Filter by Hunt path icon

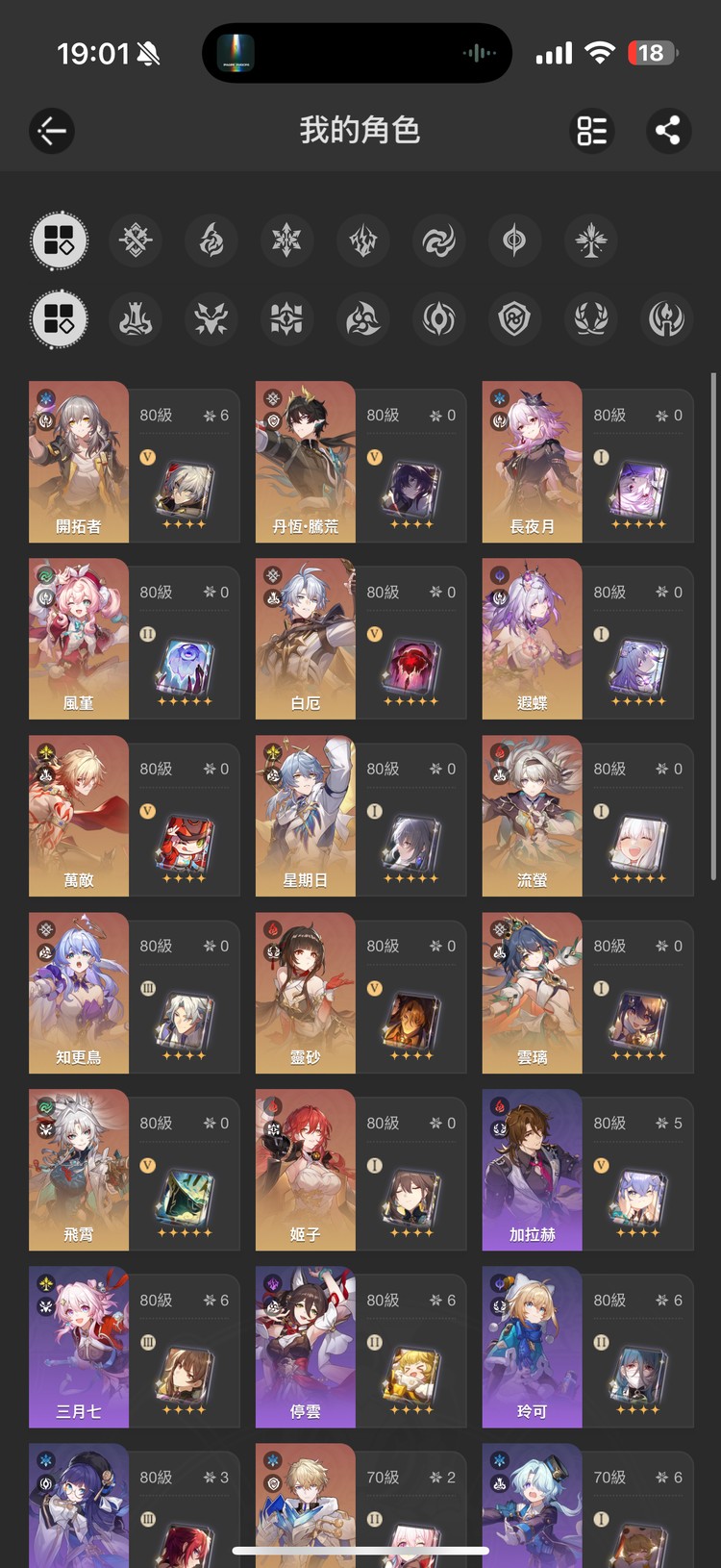coord(211,319)
